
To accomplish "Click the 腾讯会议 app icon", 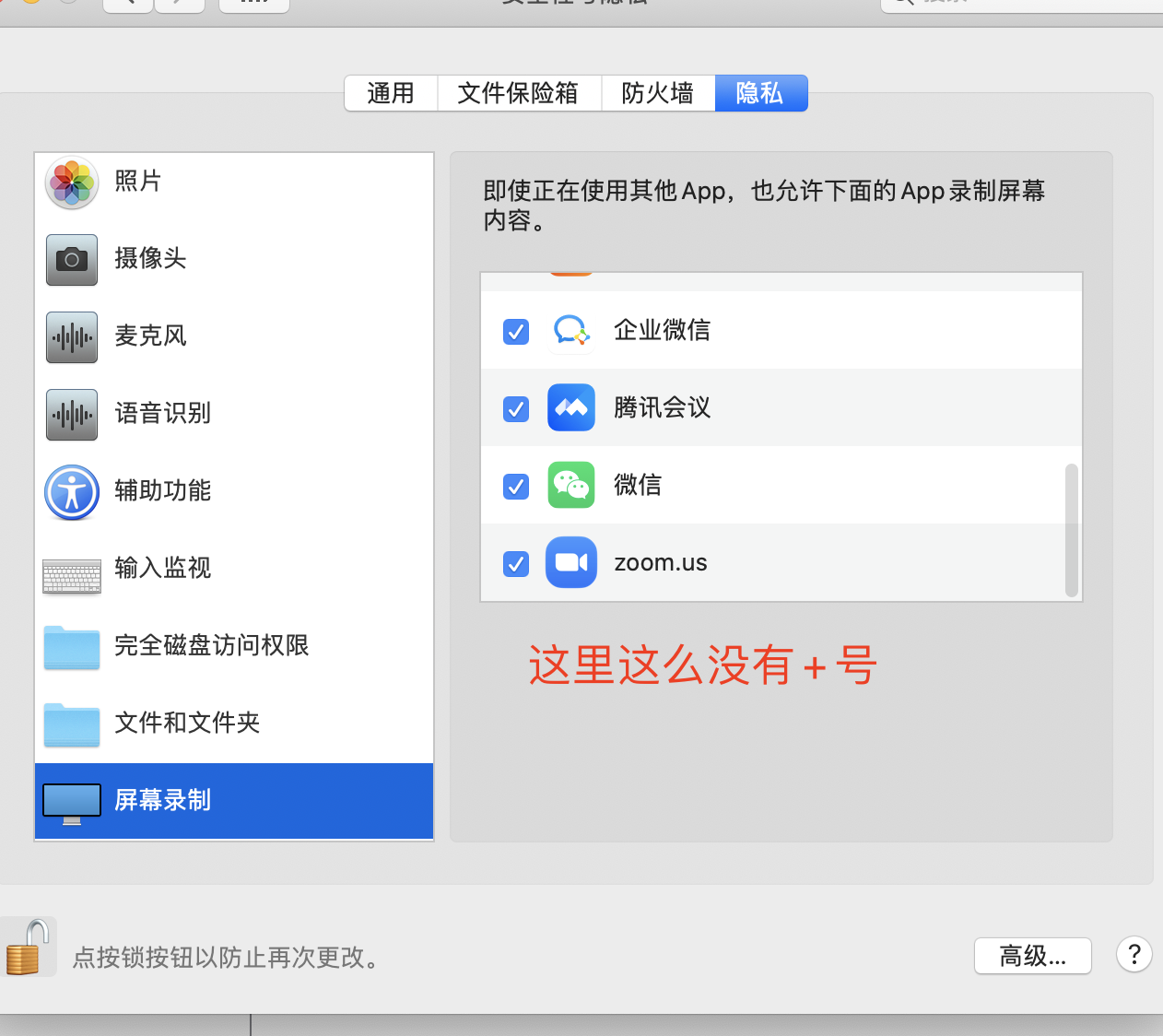I will pos(571,408).
